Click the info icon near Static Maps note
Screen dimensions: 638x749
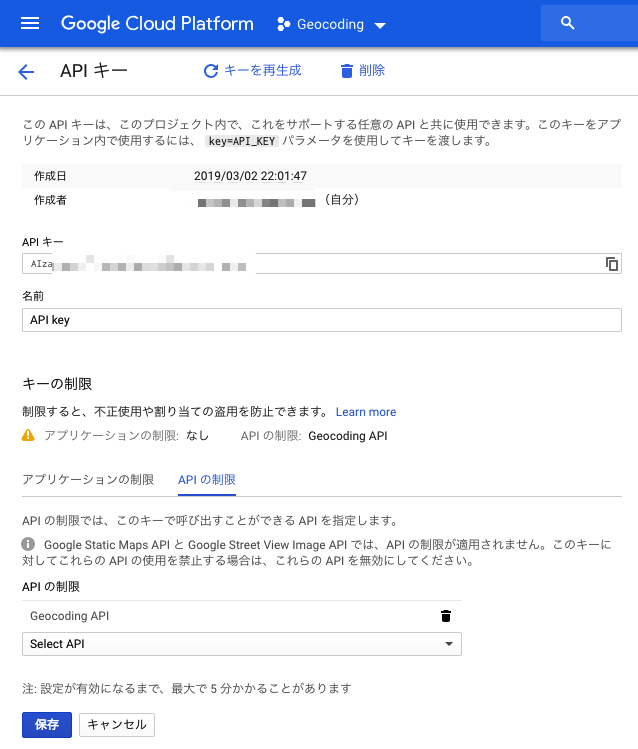(x=28, y=544)
